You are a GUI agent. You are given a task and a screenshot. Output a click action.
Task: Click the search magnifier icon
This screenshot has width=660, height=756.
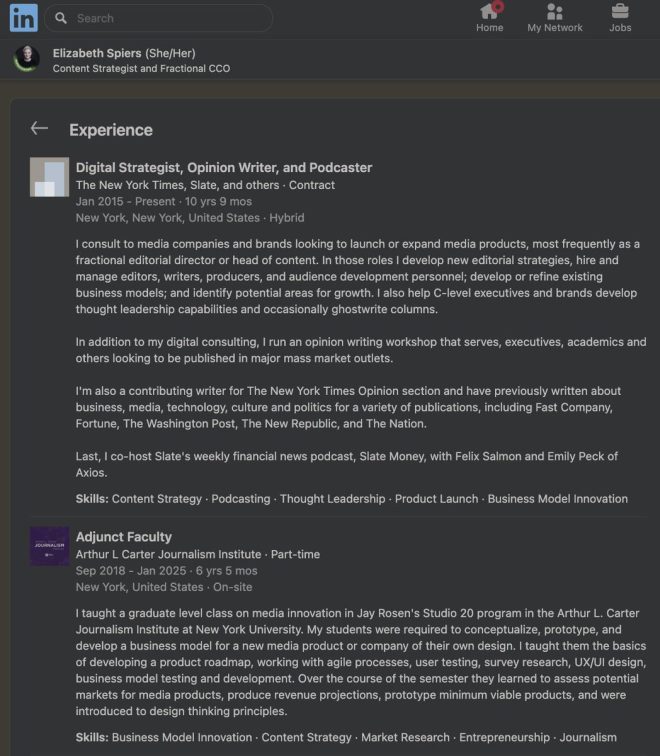tap(61, 18)
